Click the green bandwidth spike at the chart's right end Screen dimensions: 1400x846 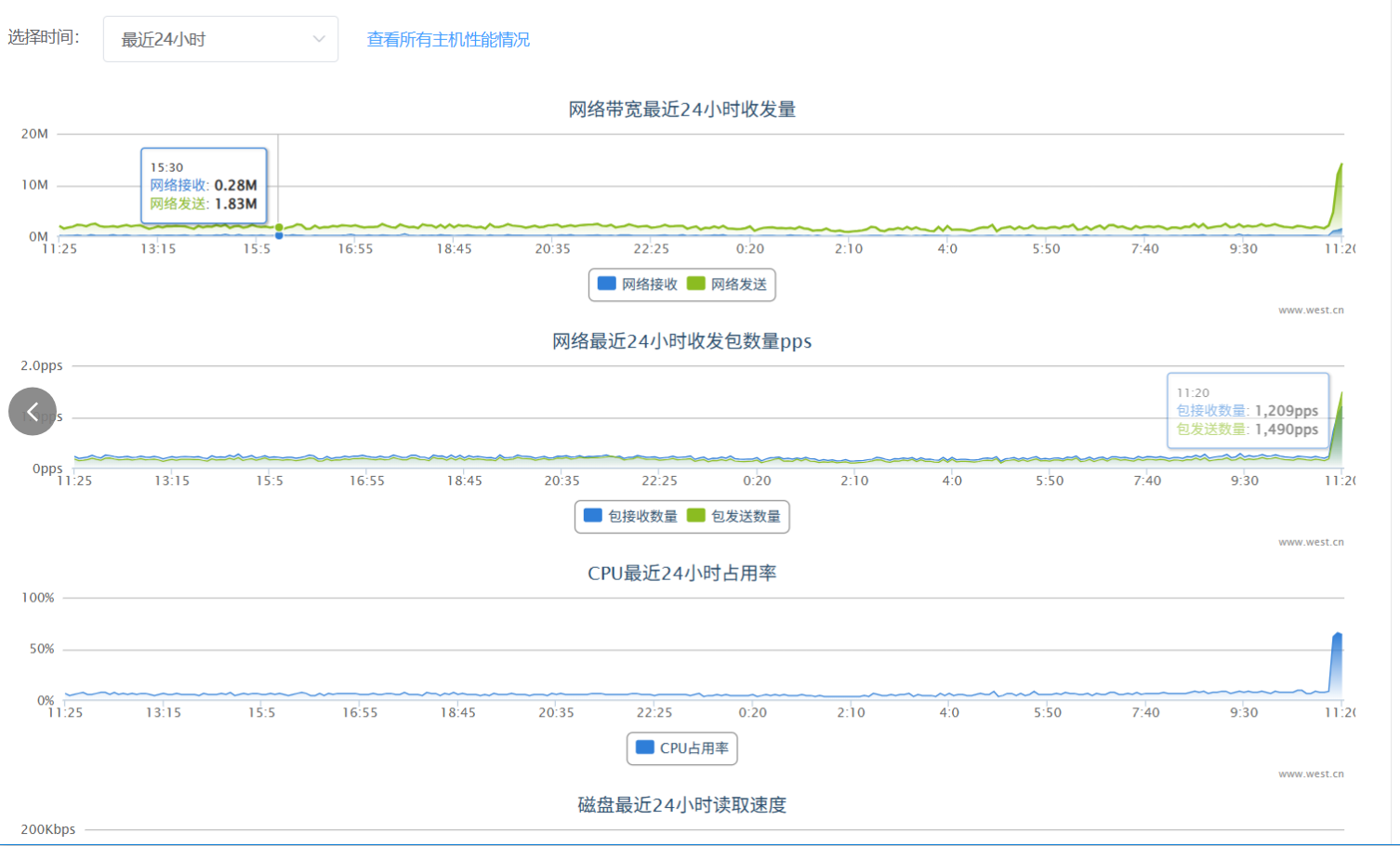[1340, 167]
